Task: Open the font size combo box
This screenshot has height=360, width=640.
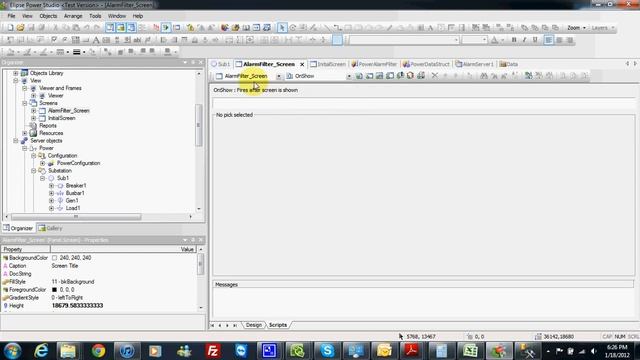Action: (x=474, y=40)
